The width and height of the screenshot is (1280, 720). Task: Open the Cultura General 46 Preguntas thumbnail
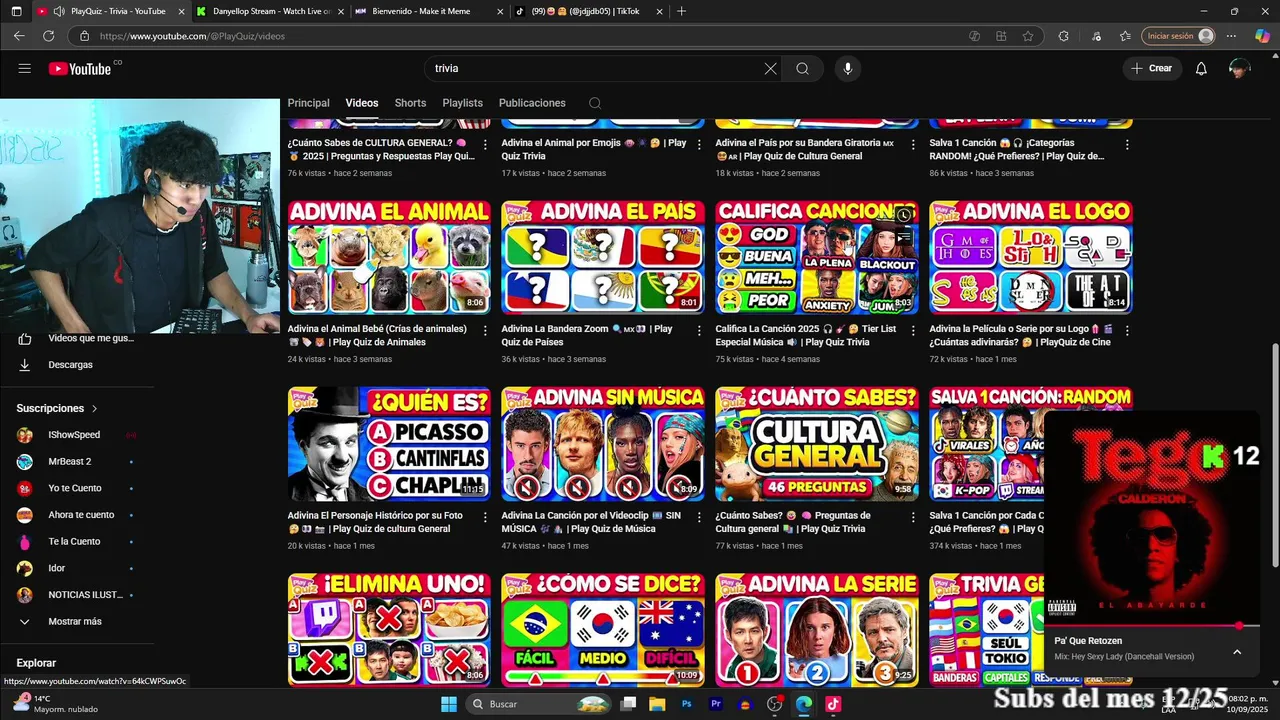click(x=817, y=444)
